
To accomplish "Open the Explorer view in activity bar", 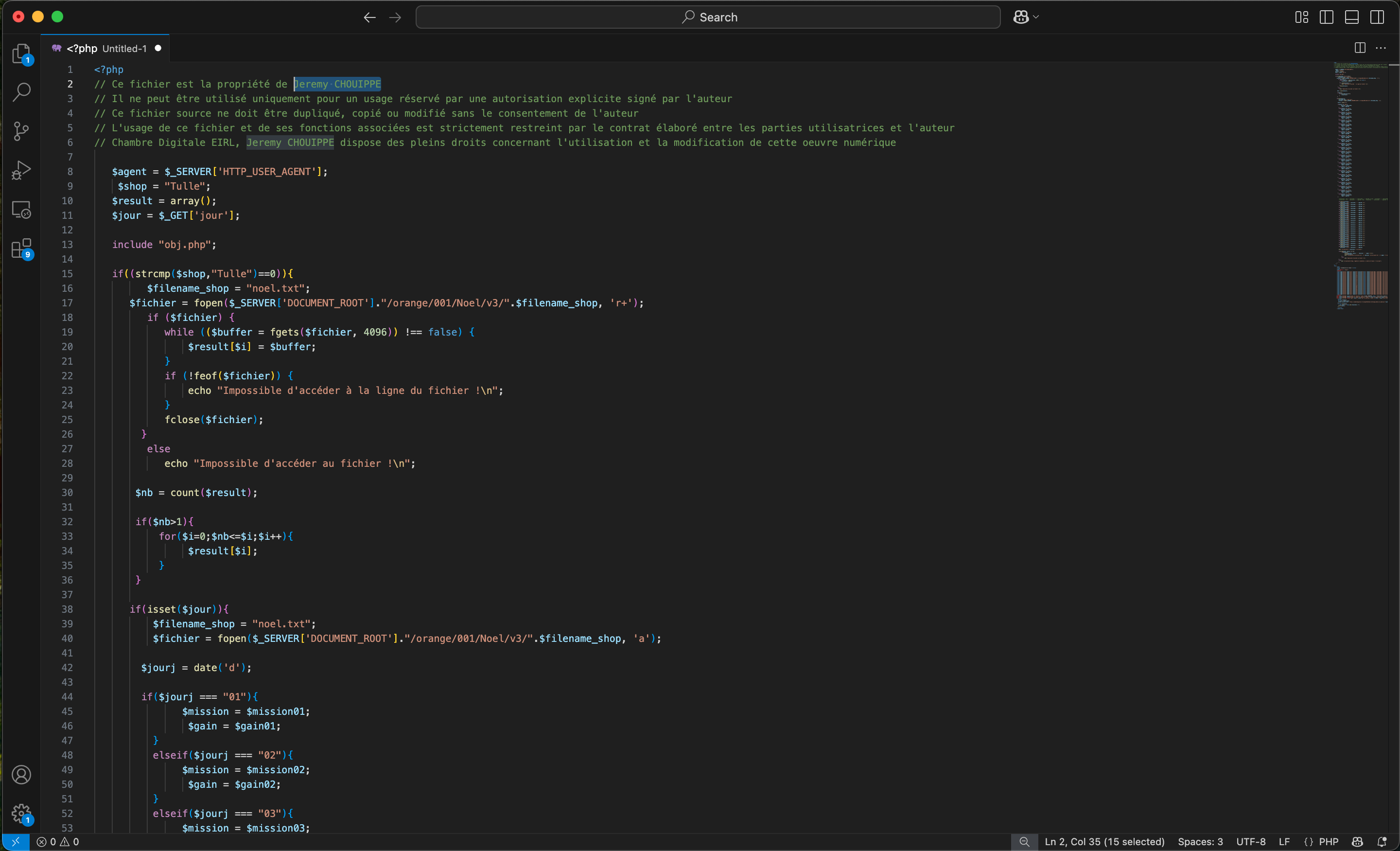I will (21, 53).
